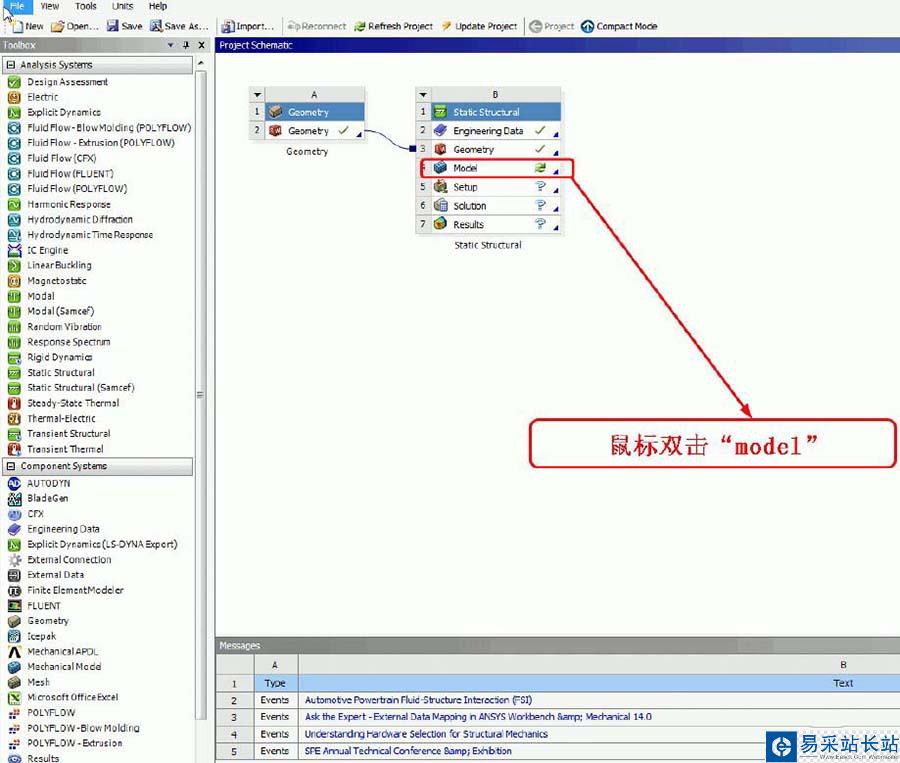Select BladeGen component icon
Screen dimensions: 900x763
pos(14,499)
